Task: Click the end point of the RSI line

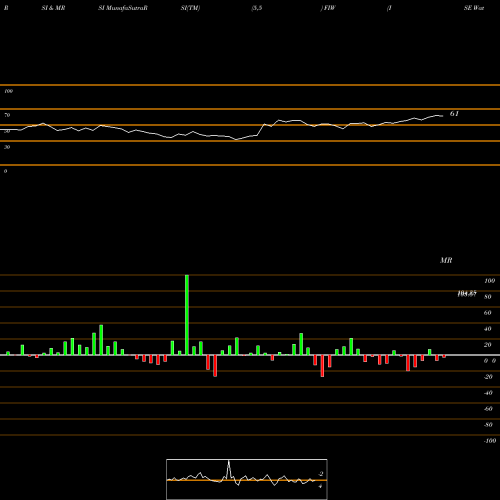Action: [x=443, y=116]
